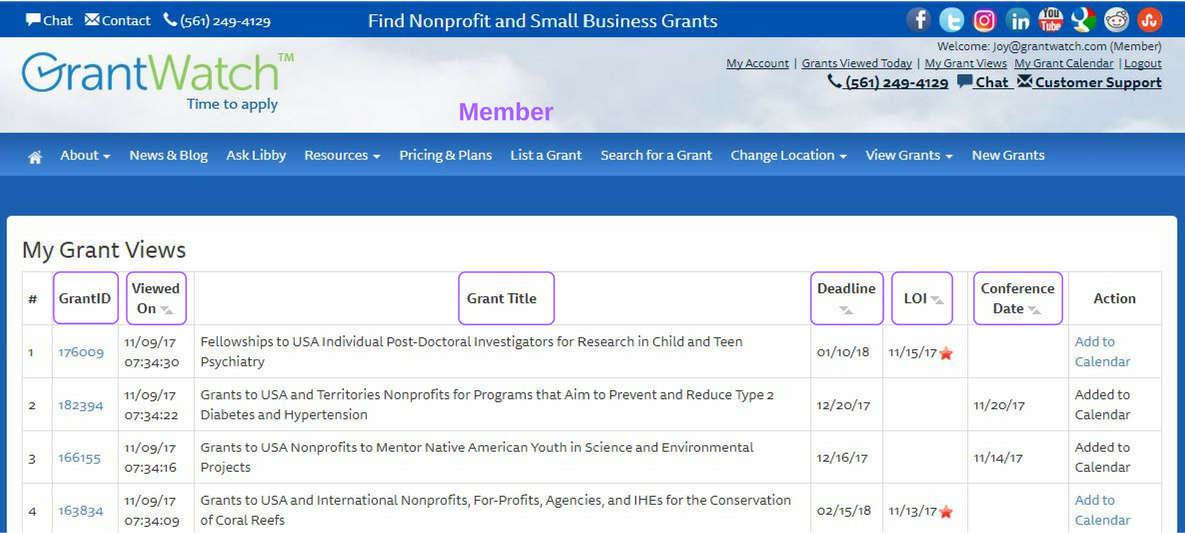This screenshot has height=533, width=1185.
Task: Open Chat in the top bar
Action: (x=49, y=20)
